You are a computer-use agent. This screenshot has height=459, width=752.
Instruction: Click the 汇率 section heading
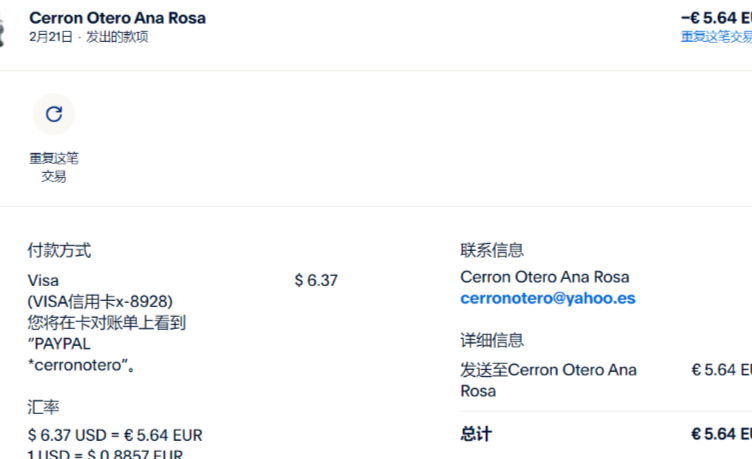tap(43, 407)
